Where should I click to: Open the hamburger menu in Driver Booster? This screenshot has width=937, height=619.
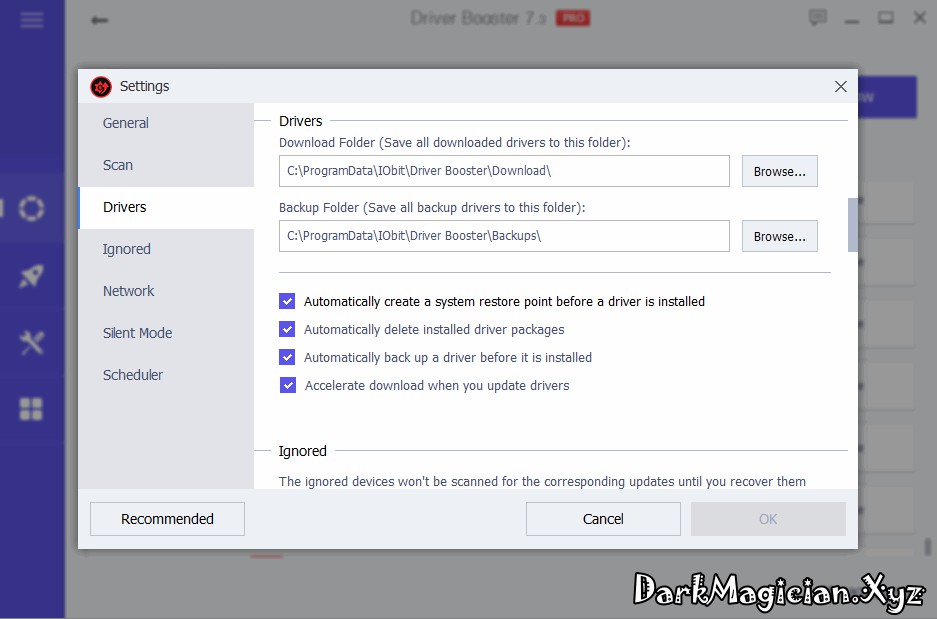(32, 20)
